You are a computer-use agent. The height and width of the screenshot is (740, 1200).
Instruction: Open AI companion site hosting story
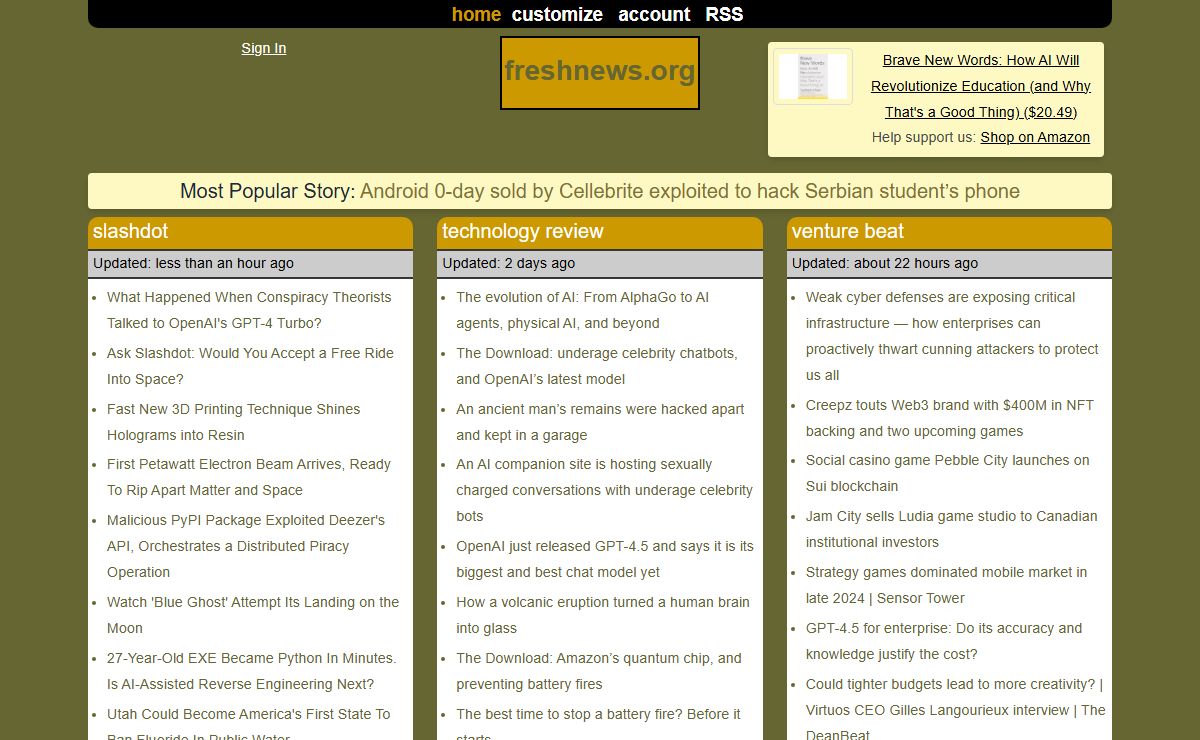604,490
